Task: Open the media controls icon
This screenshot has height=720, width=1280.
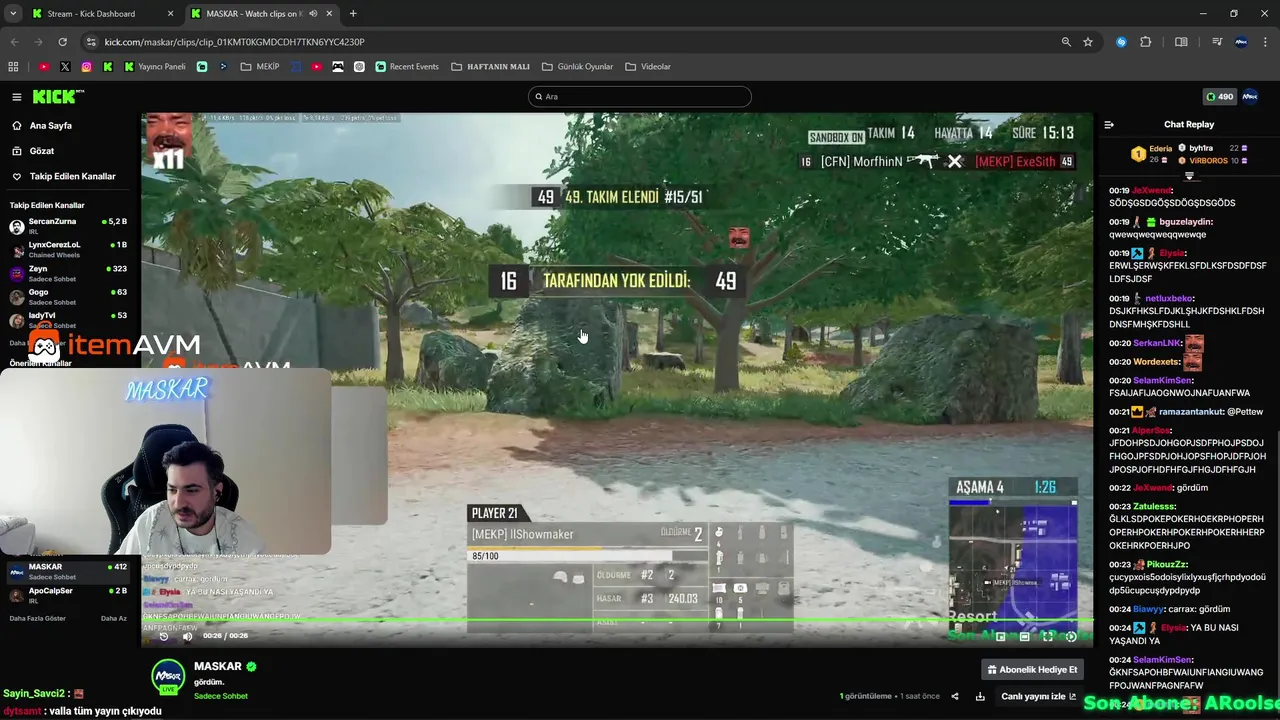Action: (x=1217, y=42)
